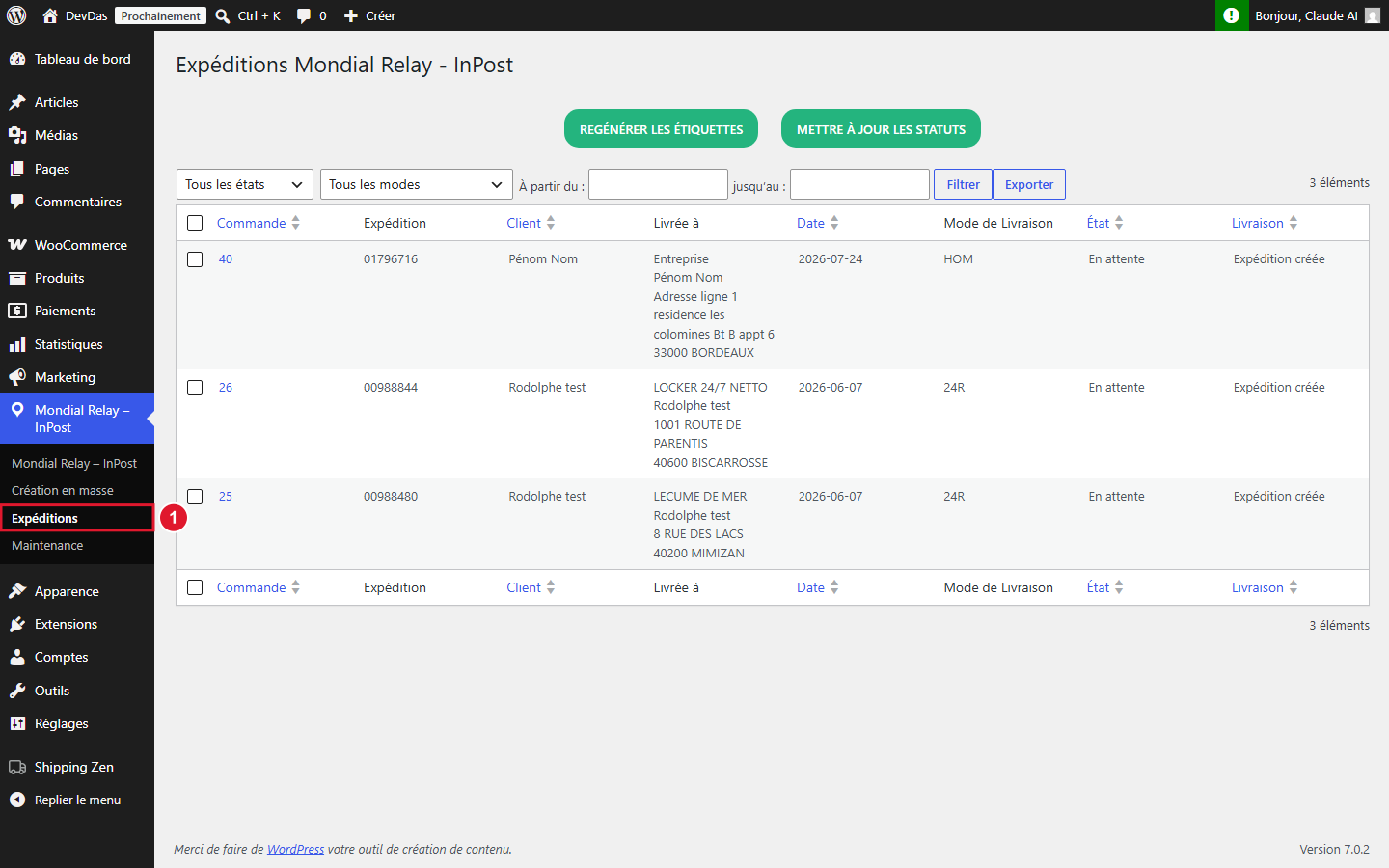
Task: Click the Replier le menu collapse icon
Action: [17, 800]
